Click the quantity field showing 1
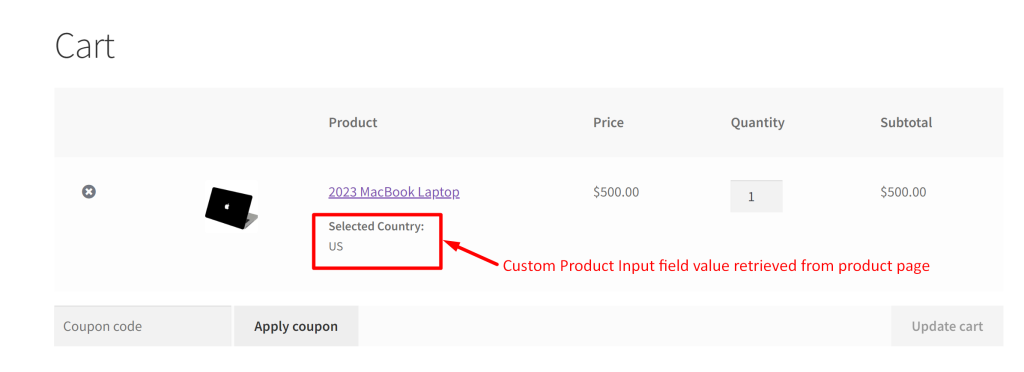Viewport: 1024px width, 372px height. point(756,196)
